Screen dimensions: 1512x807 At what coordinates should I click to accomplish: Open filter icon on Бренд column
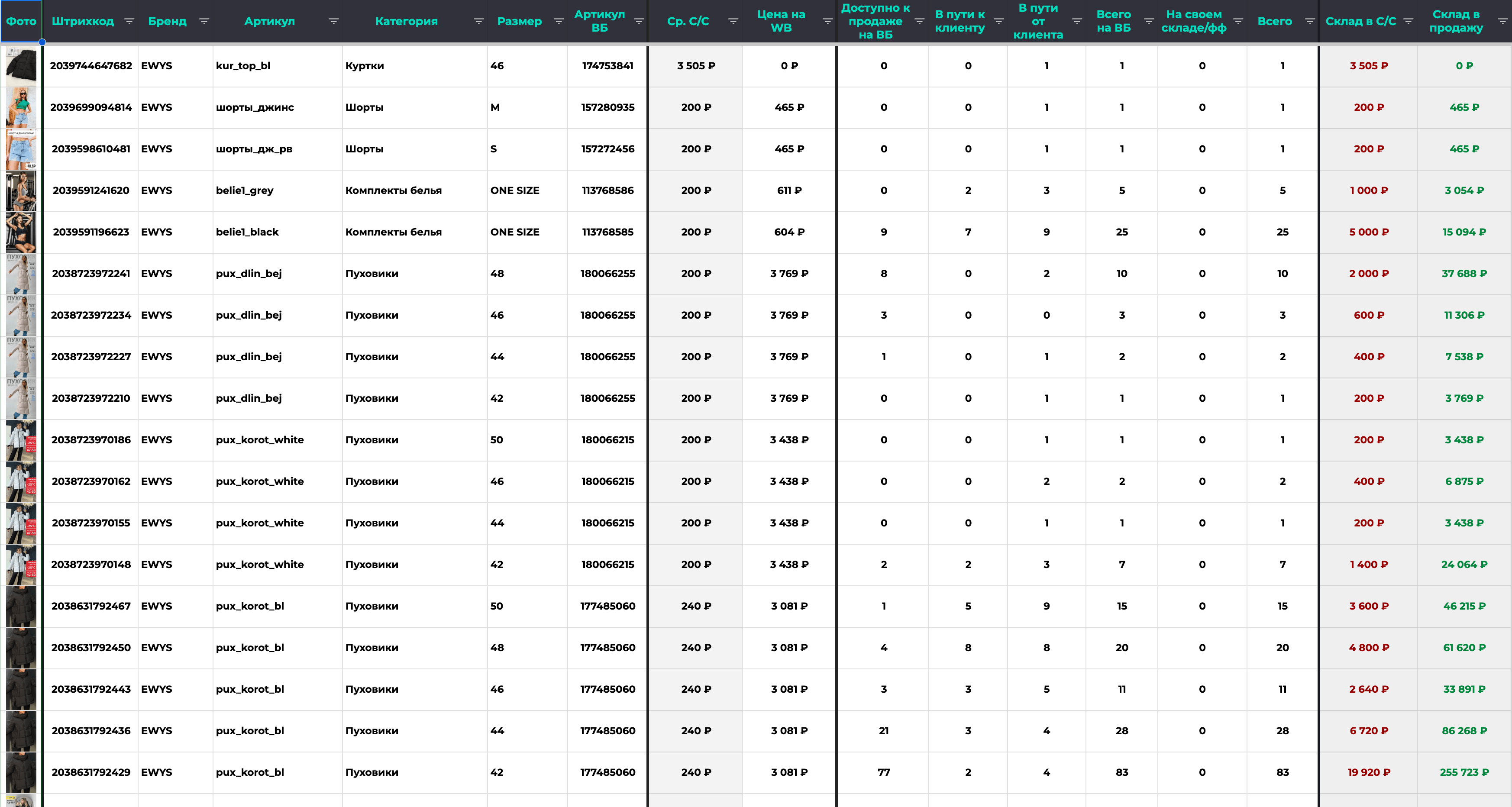[204, 22]
